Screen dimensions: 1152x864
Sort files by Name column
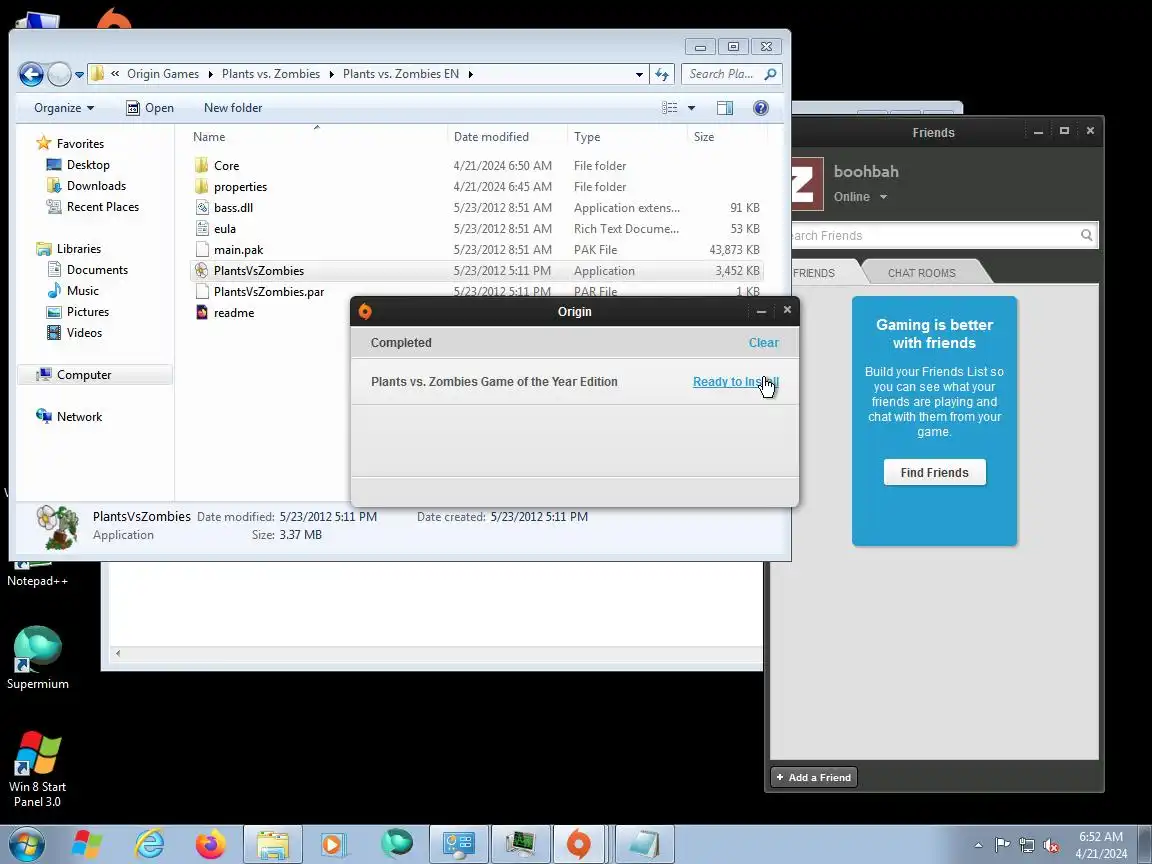[209, 137]
